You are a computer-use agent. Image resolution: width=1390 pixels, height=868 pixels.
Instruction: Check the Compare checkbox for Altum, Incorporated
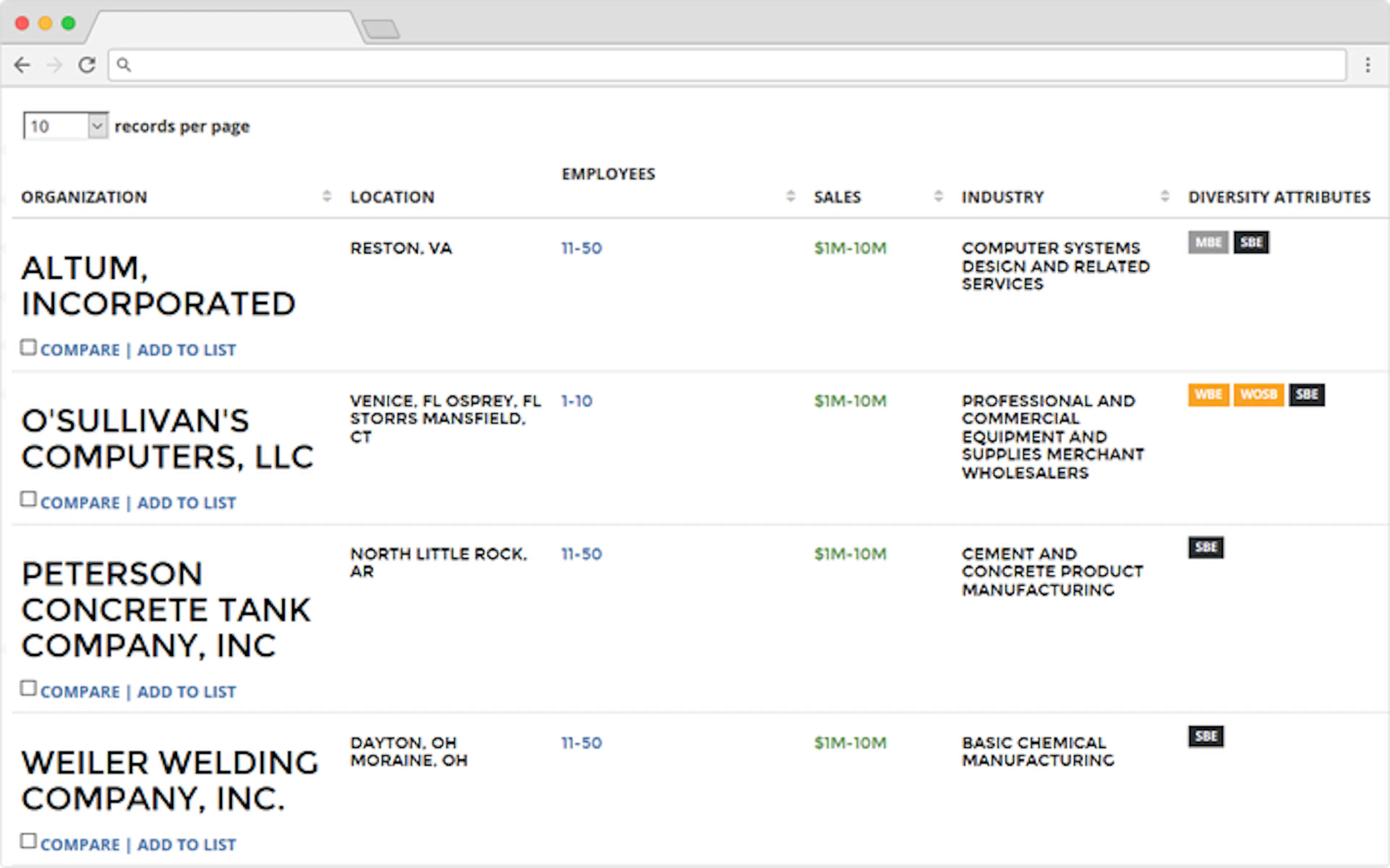point(29,346)
